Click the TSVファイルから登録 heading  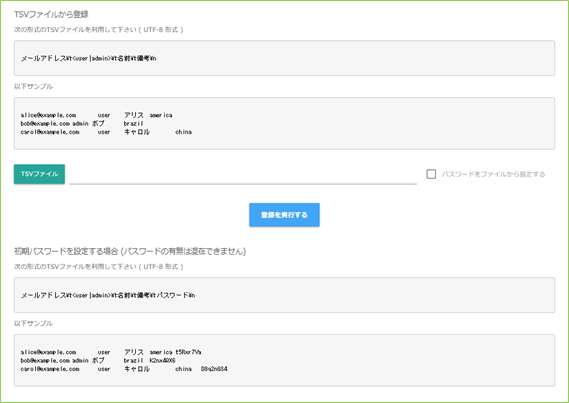coord(51,14)
